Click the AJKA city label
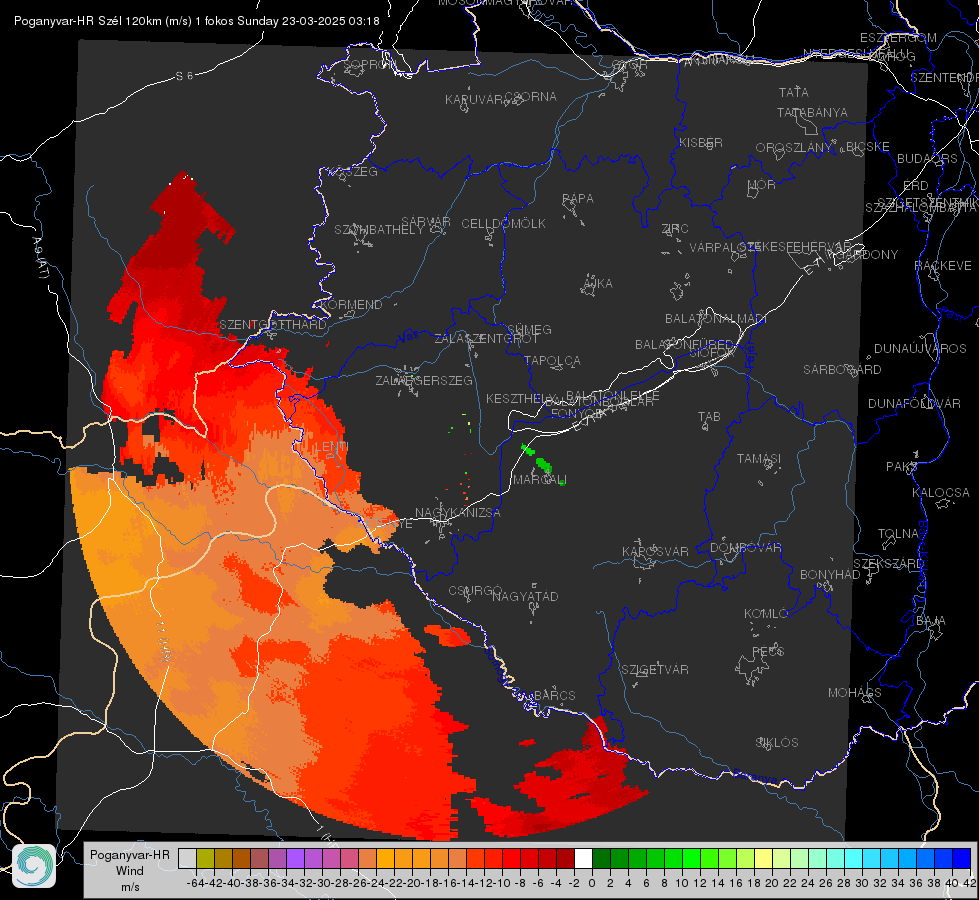 click(x=598, y=284)
